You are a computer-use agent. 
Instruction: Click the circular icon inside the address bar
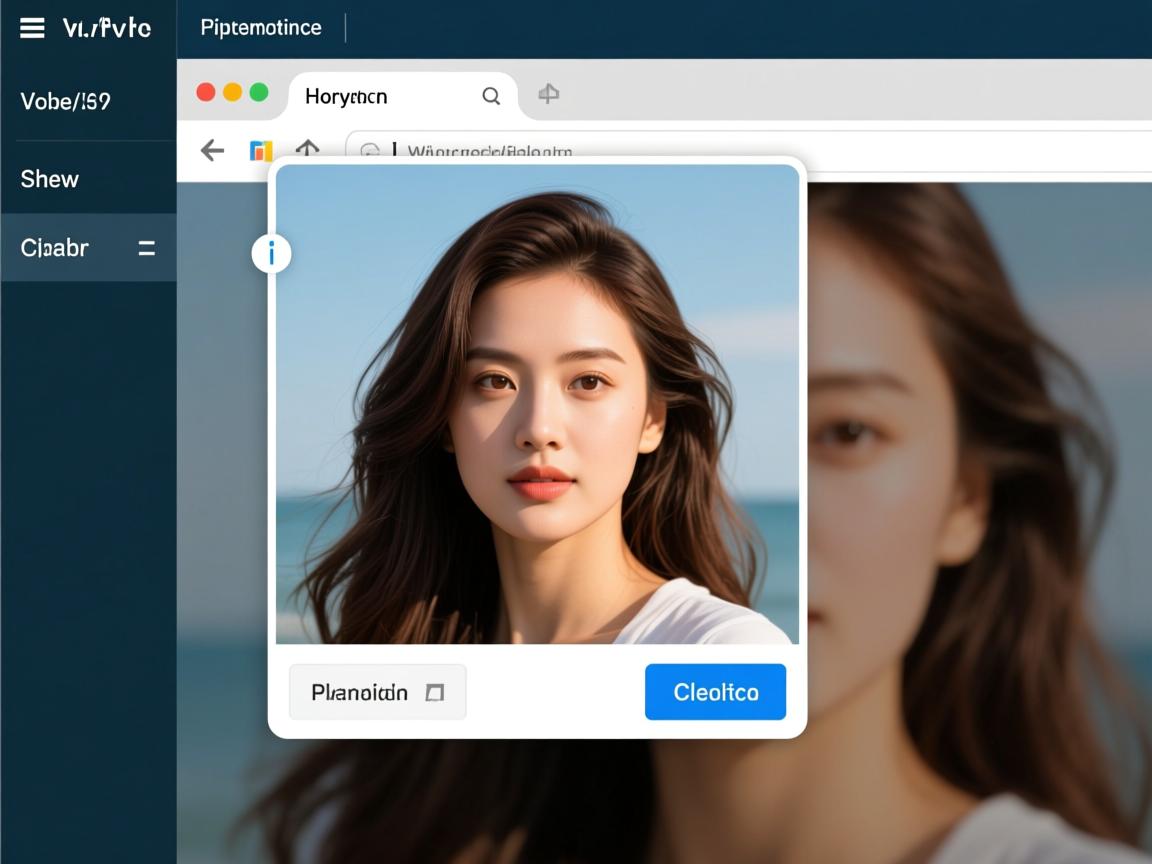point(370,151)
